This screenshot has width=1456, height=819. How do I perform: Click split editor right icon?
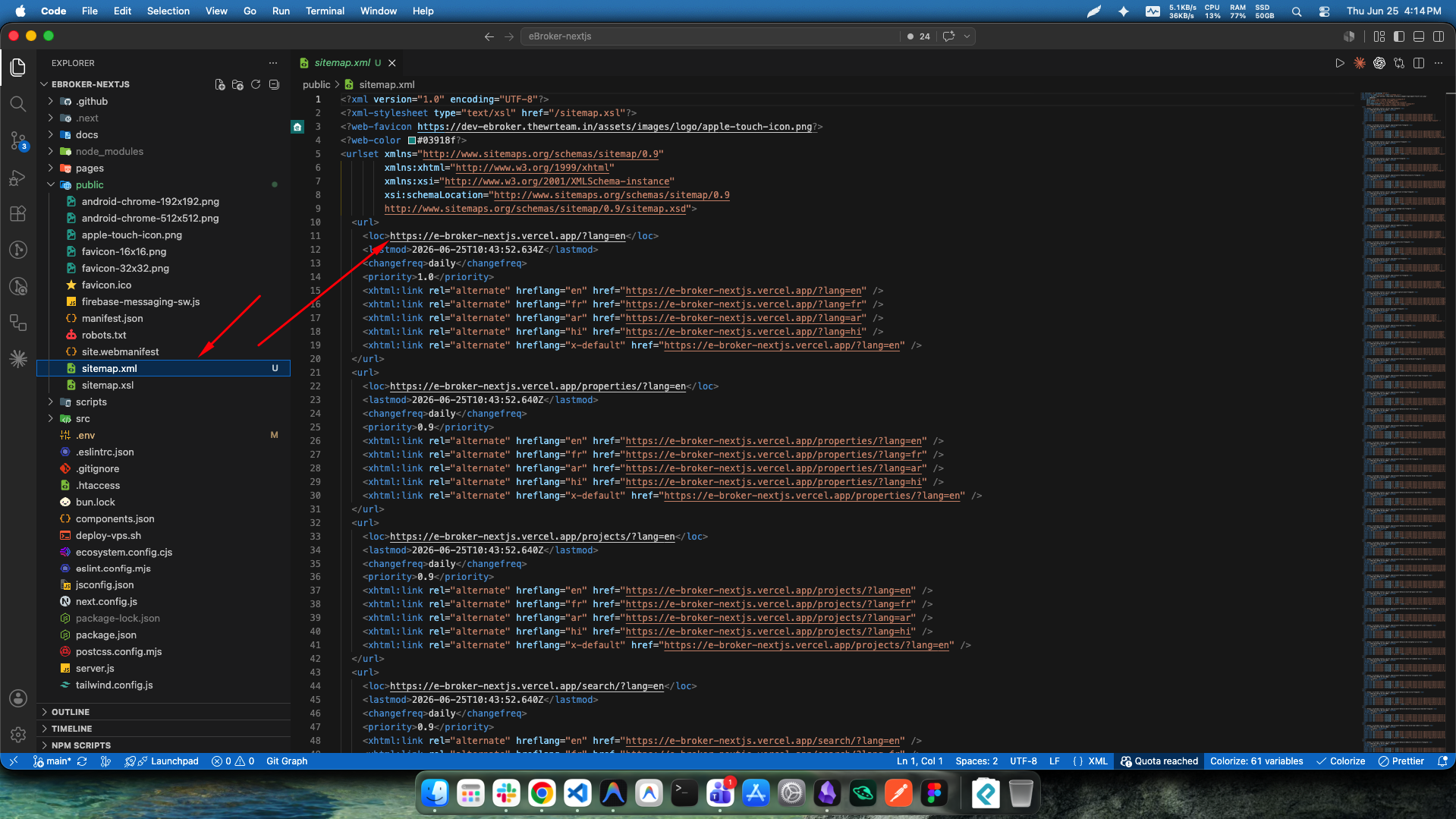pyautogui.click(x=1419, y=63)
